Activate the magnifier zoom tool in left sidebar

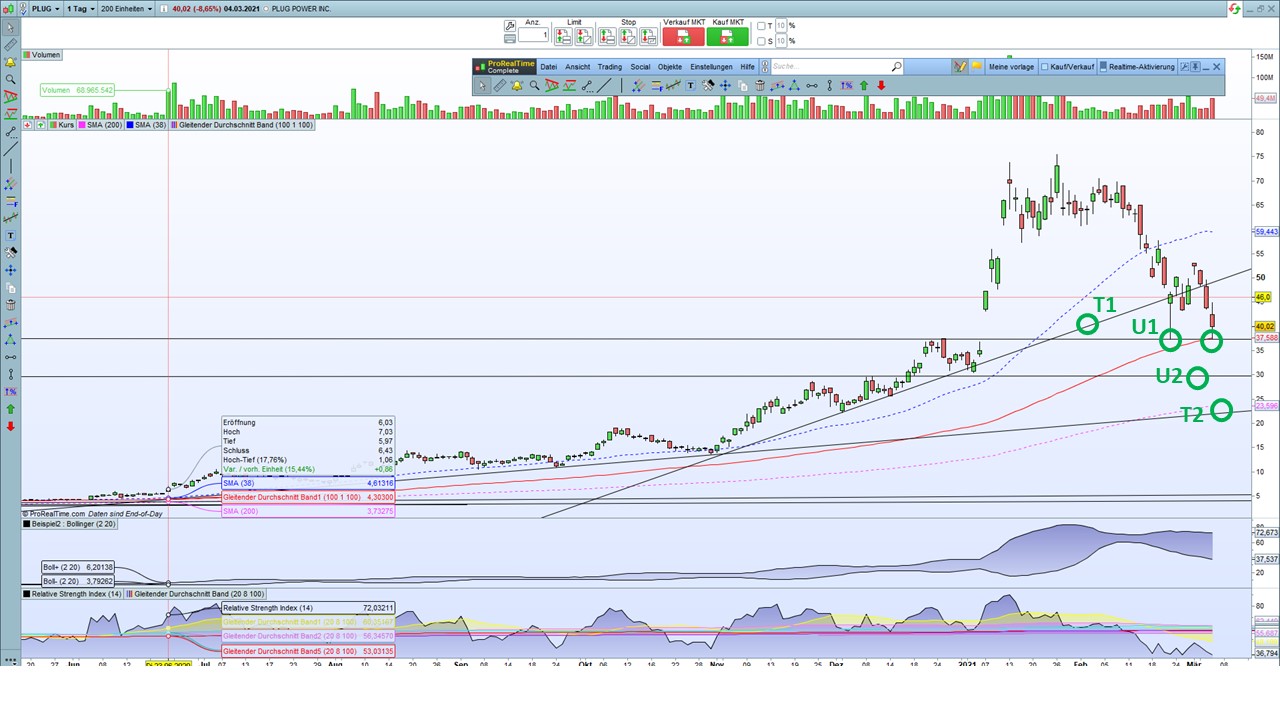(10, 79)
